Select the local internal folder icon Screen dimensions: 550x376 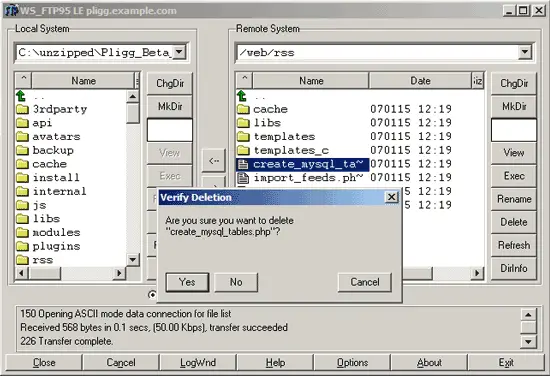coord(22,192)
